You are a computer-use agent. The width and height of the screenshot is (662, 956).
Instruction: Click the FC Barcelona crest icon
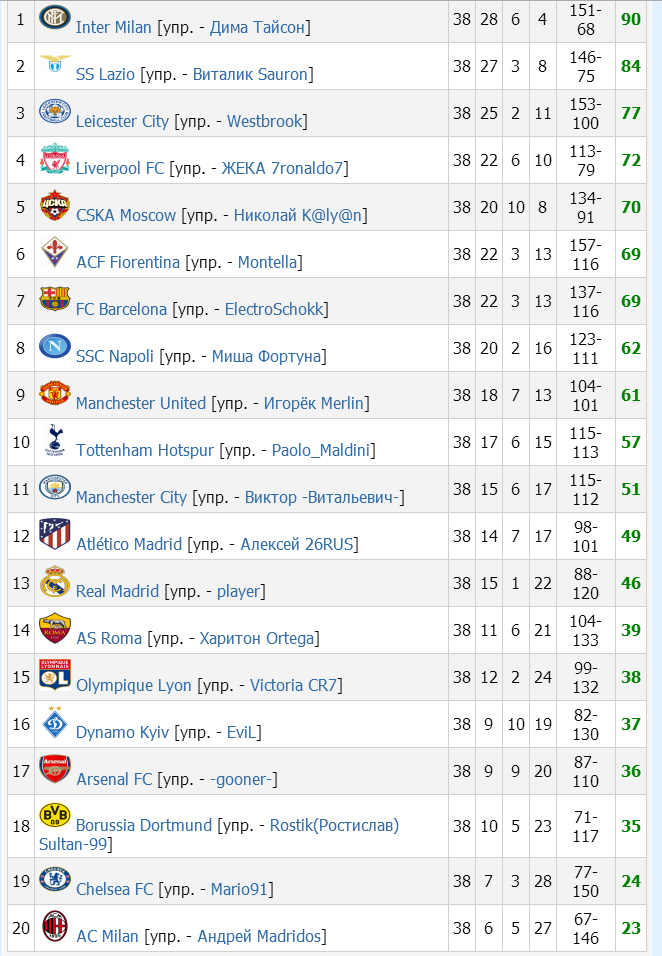[54, 299]
